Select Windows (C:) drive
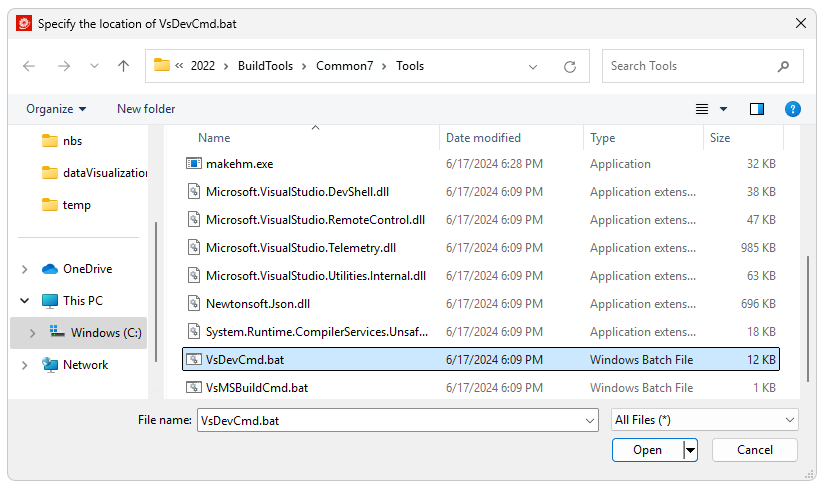 click(x=105, y=333)
